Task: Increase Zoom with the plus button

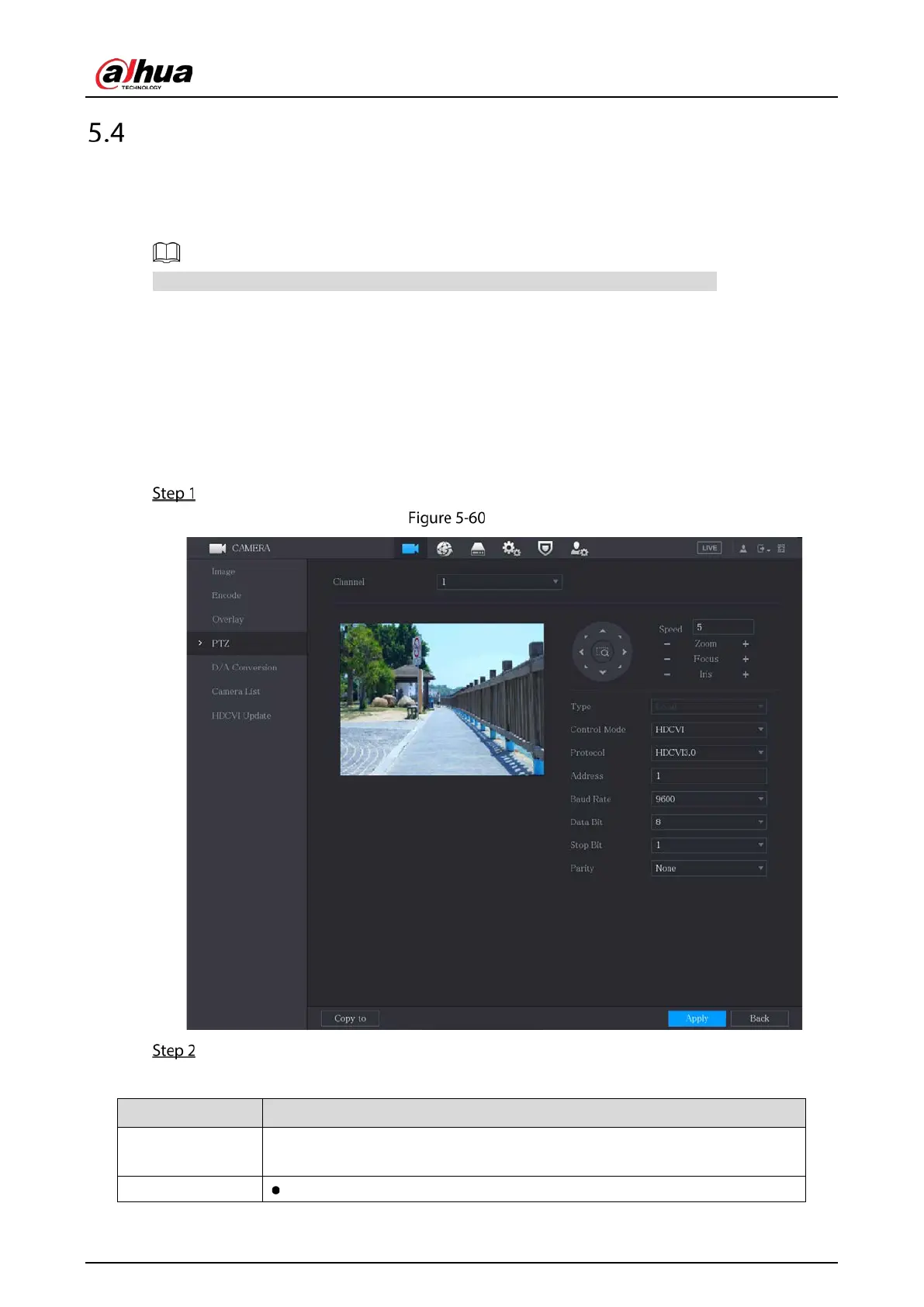Action: [x=746, y=644]
